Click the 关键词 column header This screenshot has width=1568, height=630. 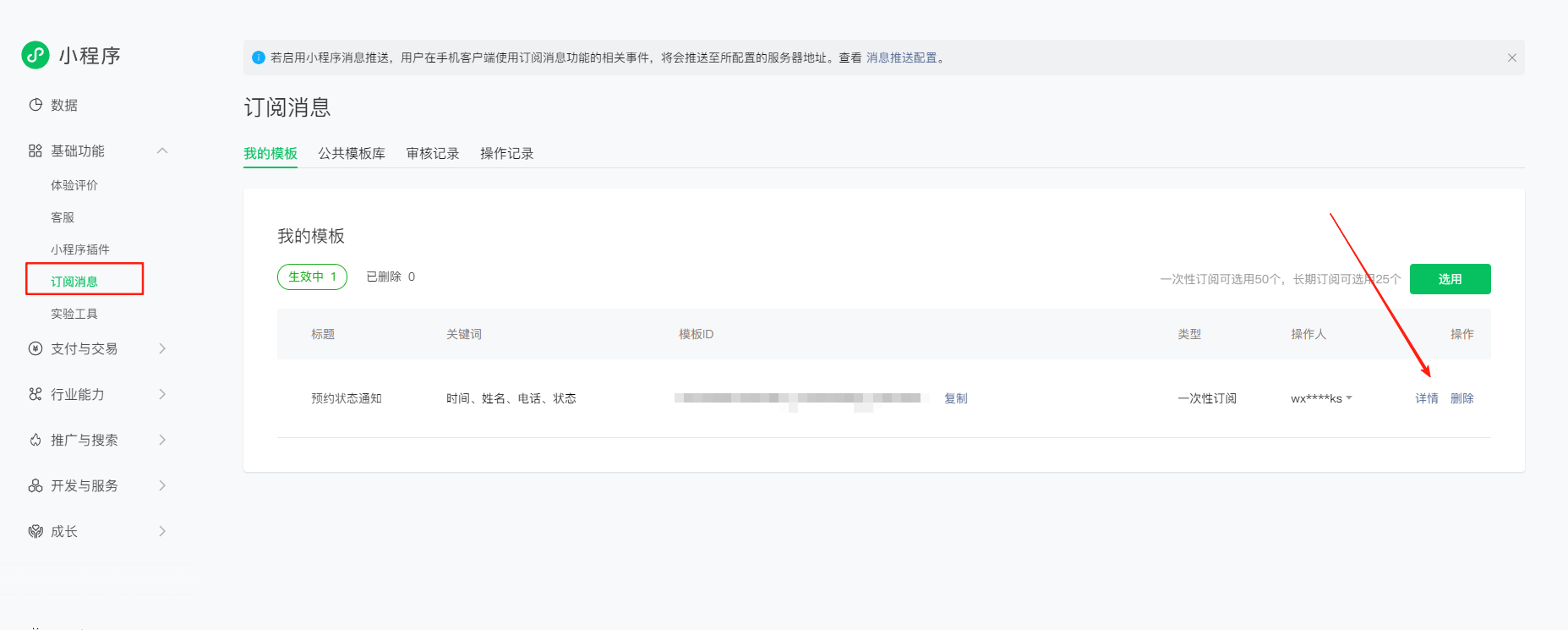464,334
